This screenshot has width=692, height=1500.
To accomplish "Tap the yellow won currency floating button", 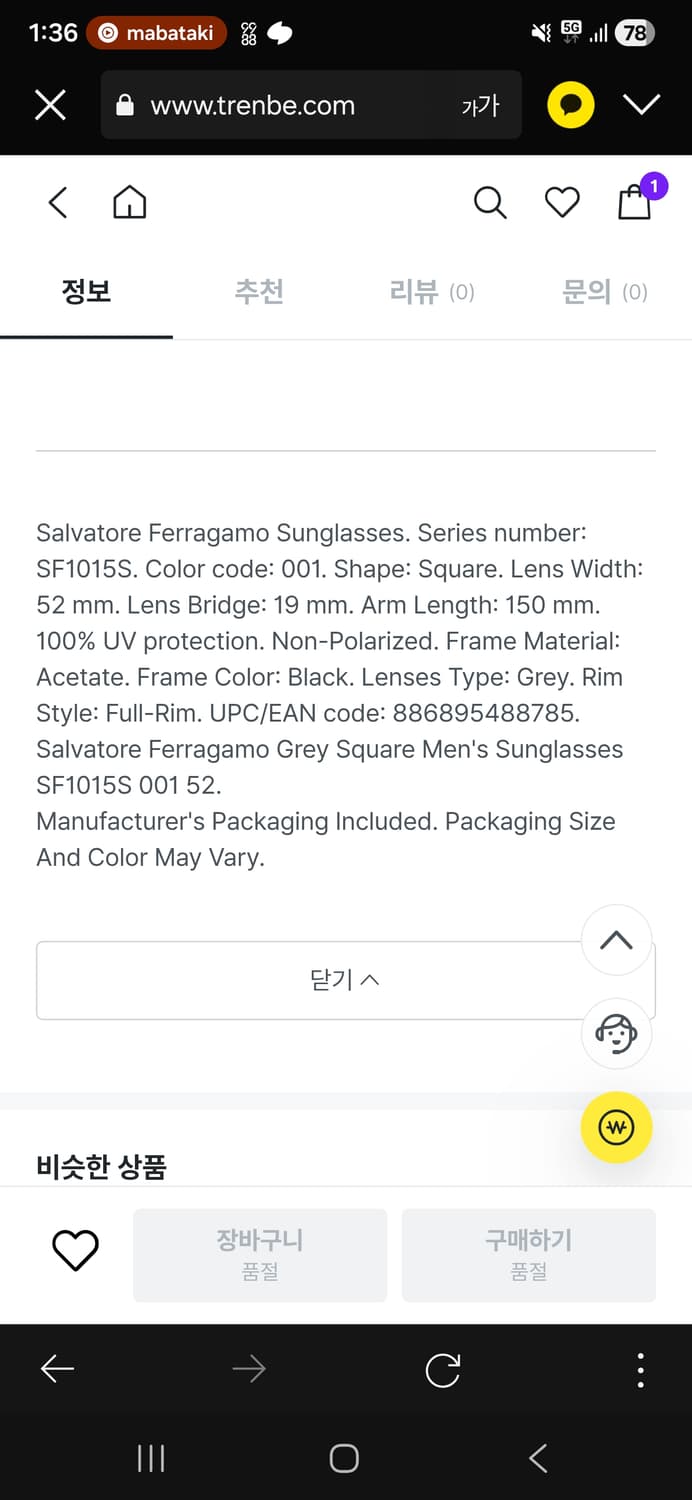I will (x=616, y=1128).
